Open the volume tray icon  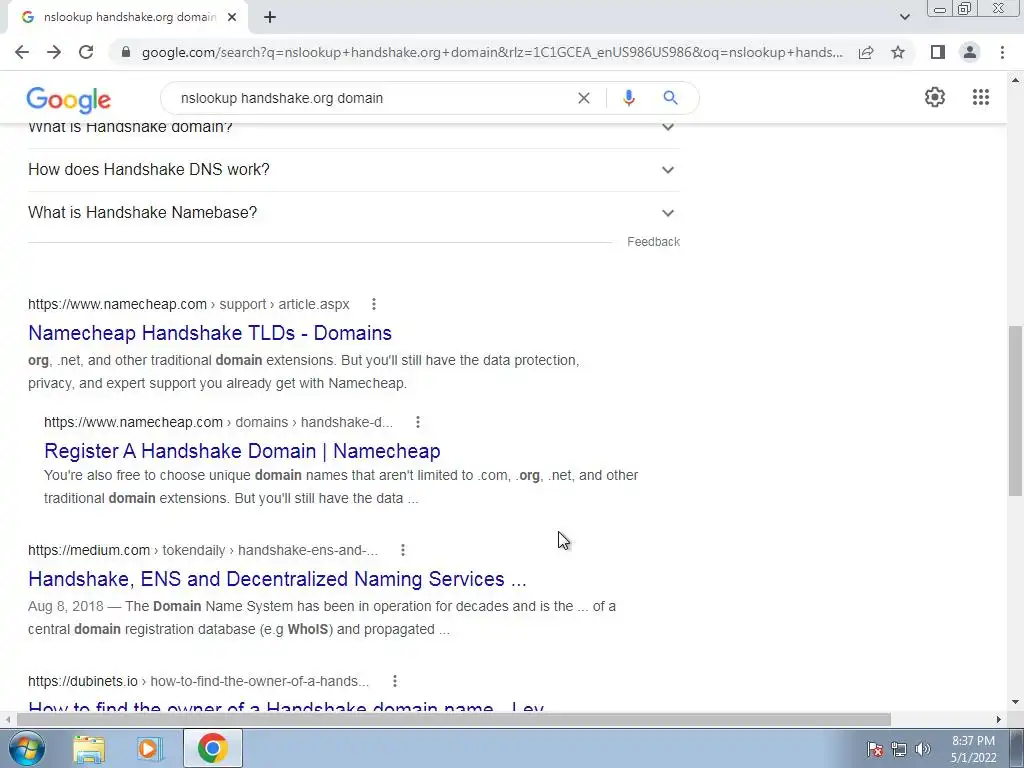[x=923, y=749]
